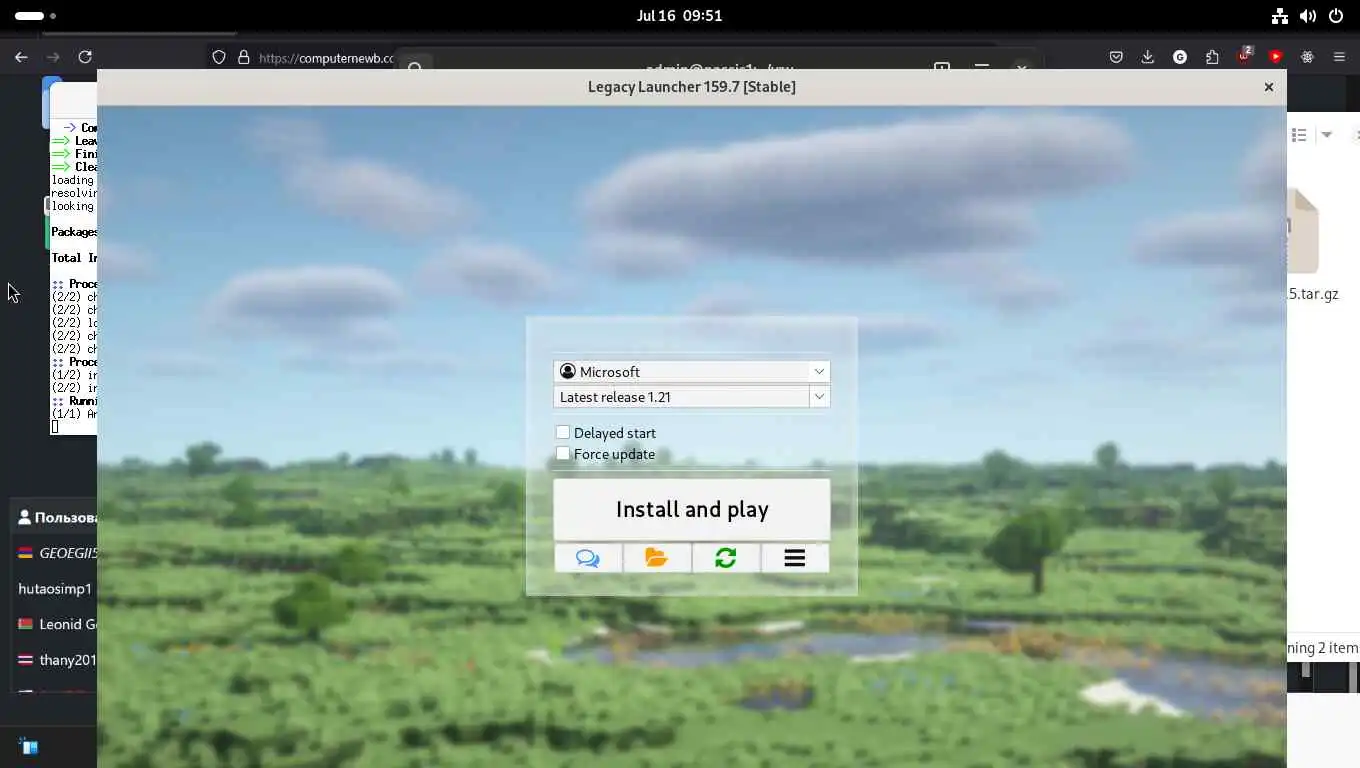Screen dimensions: 1360x768
Task: Select user thany201 in the list
Action: (x=57, y=660)
